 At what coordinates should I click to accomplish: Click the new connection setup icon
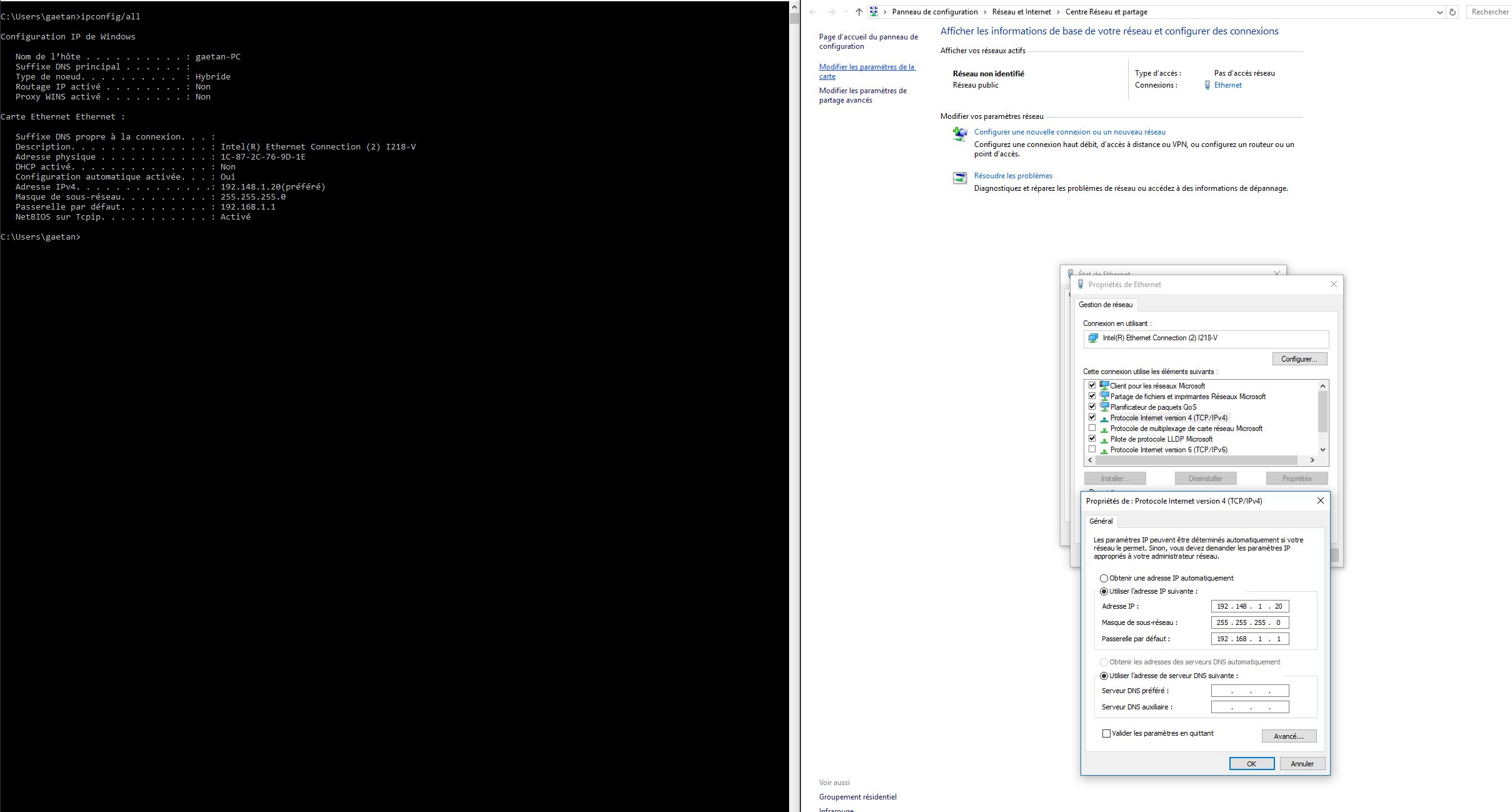(960, 134)
